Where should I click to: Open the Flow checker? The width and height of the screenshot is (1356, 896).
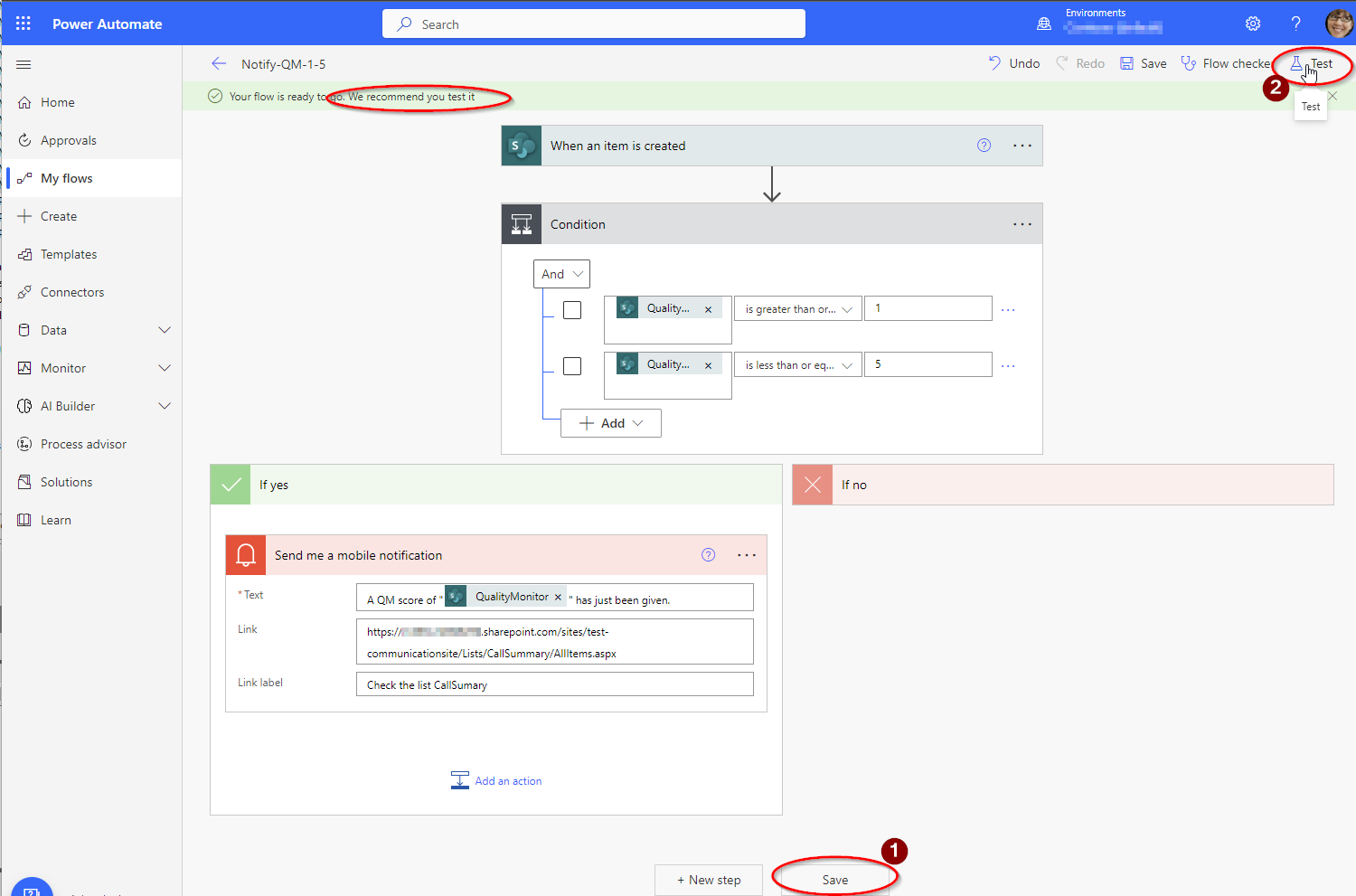point(1226,63)
